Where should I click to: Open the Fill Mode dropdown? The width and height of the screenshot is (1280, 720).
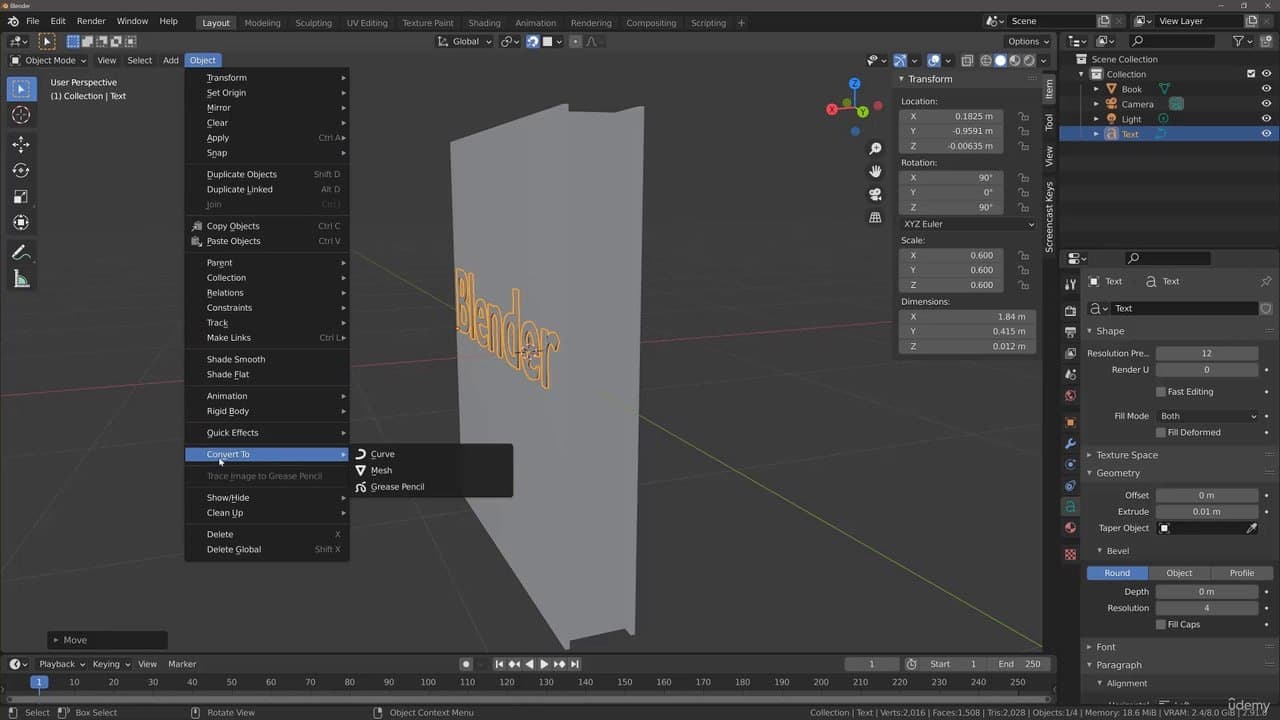[x=1208, y=416]
